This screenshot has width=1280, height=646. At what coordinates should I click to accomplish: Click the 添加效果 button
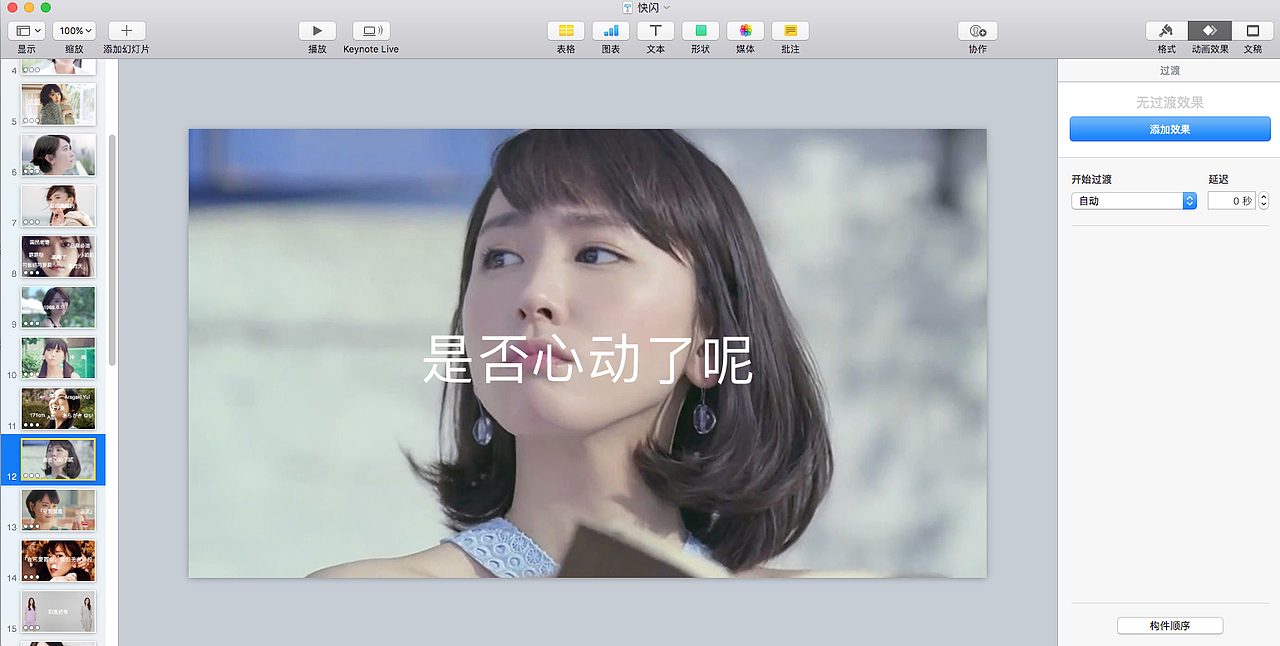1169,128
